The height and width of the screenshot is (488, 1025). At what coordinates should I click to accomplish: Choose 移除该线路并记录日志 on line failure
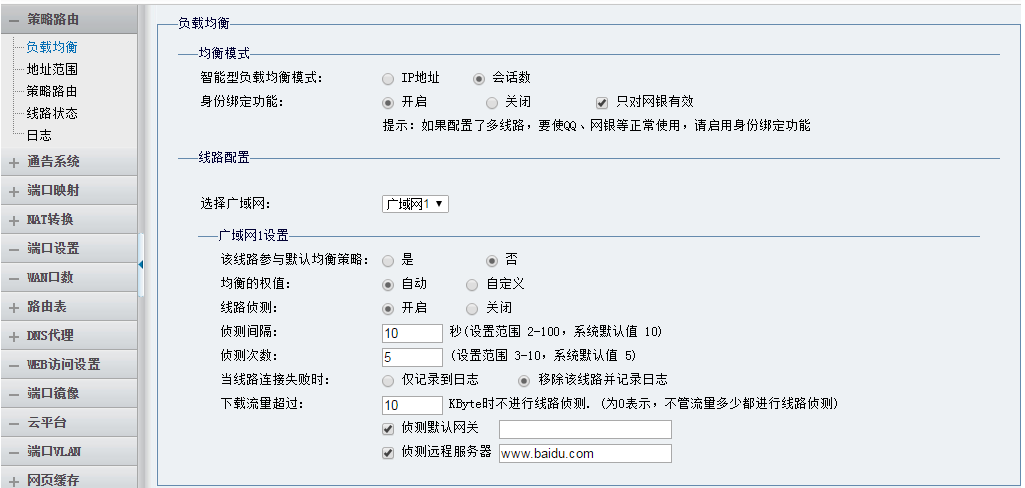click(524, 380)
